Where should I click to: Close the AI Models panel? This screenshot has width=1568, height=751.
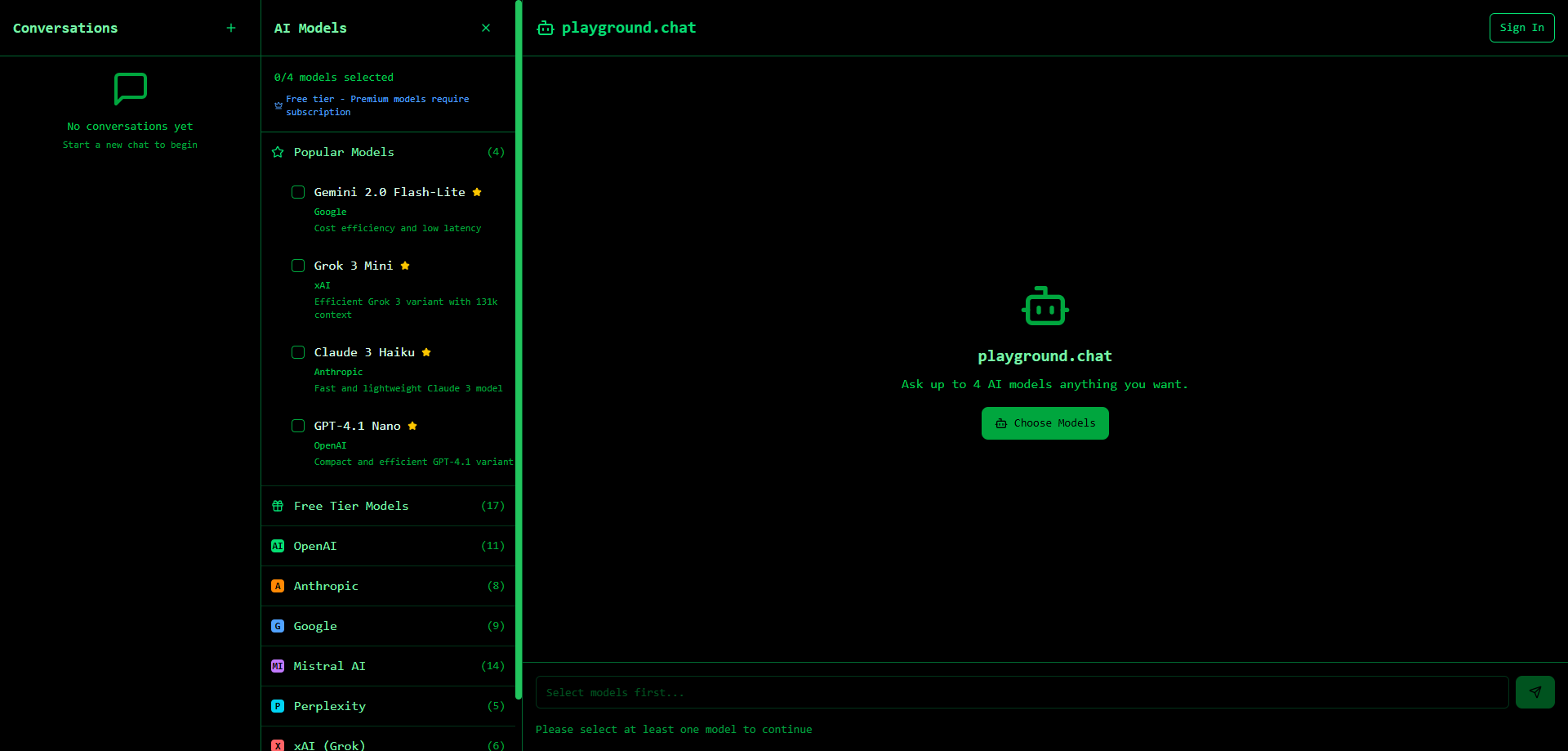(486, 27)
